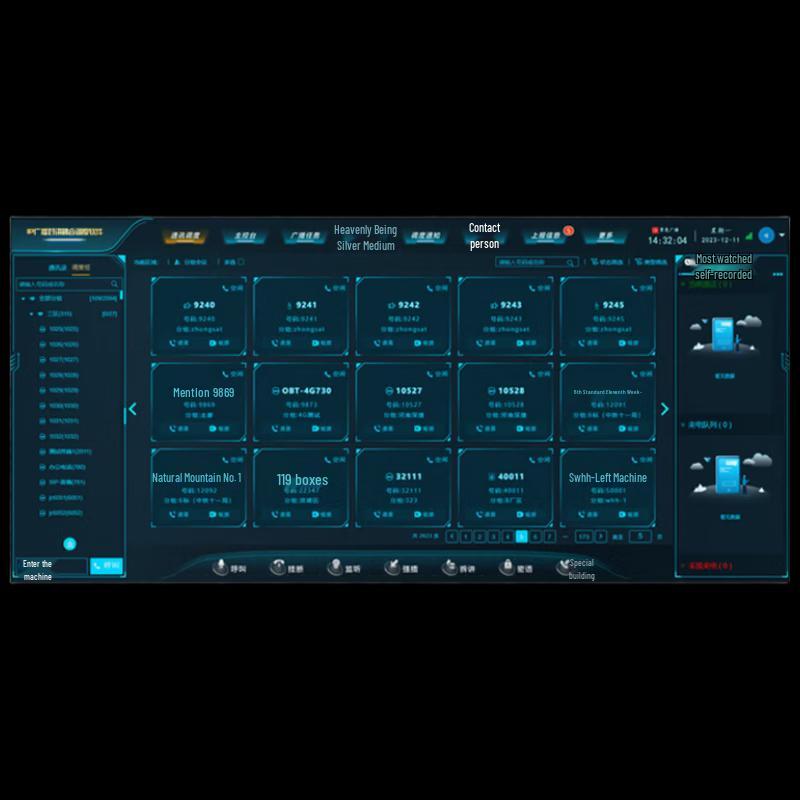This screenshot has height=800, width=800.
Task: Click the search magnifier in the left panel
Action: (x=114, y=284)
